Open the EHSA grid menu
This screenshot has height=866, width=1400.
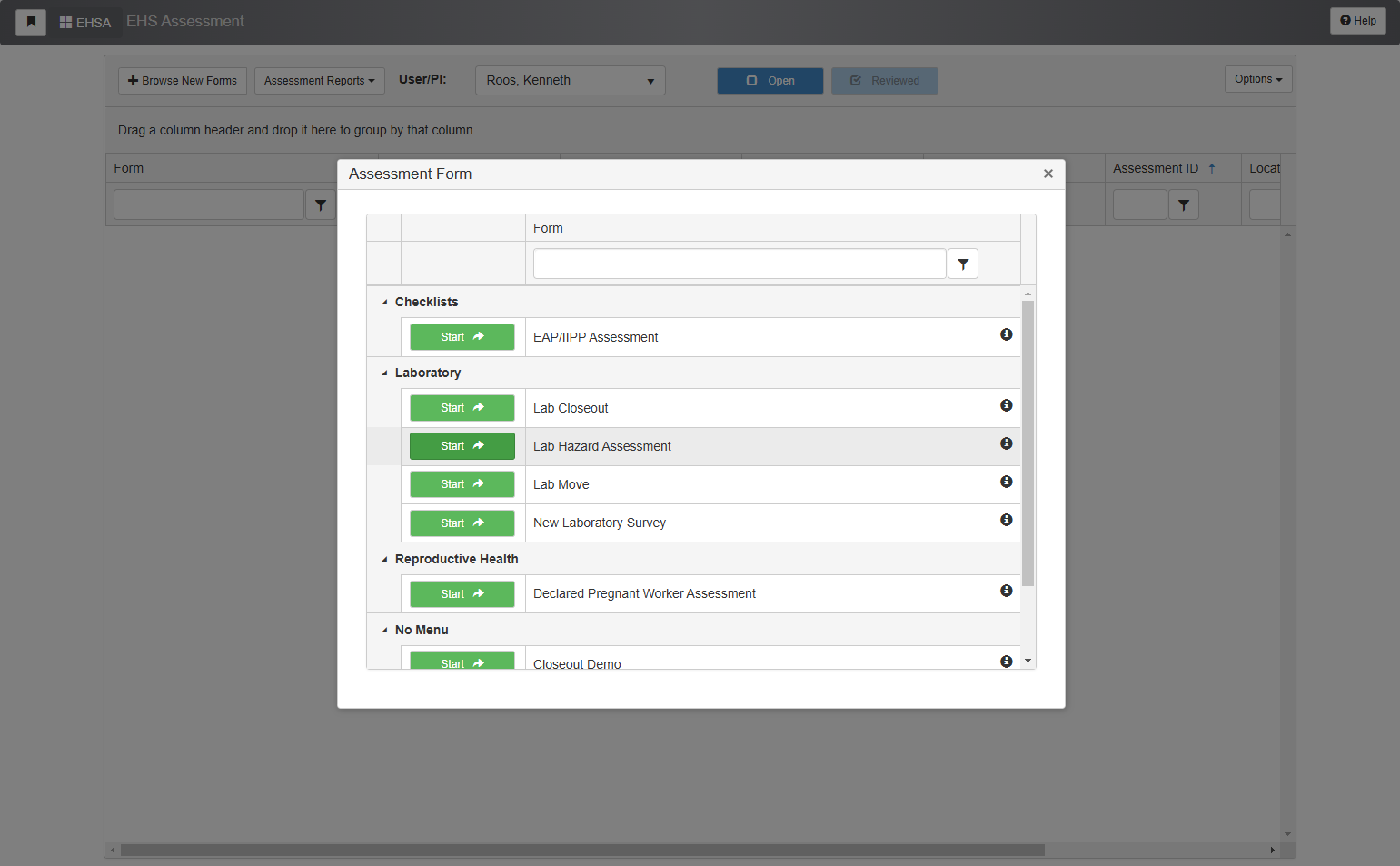point(85,22)
